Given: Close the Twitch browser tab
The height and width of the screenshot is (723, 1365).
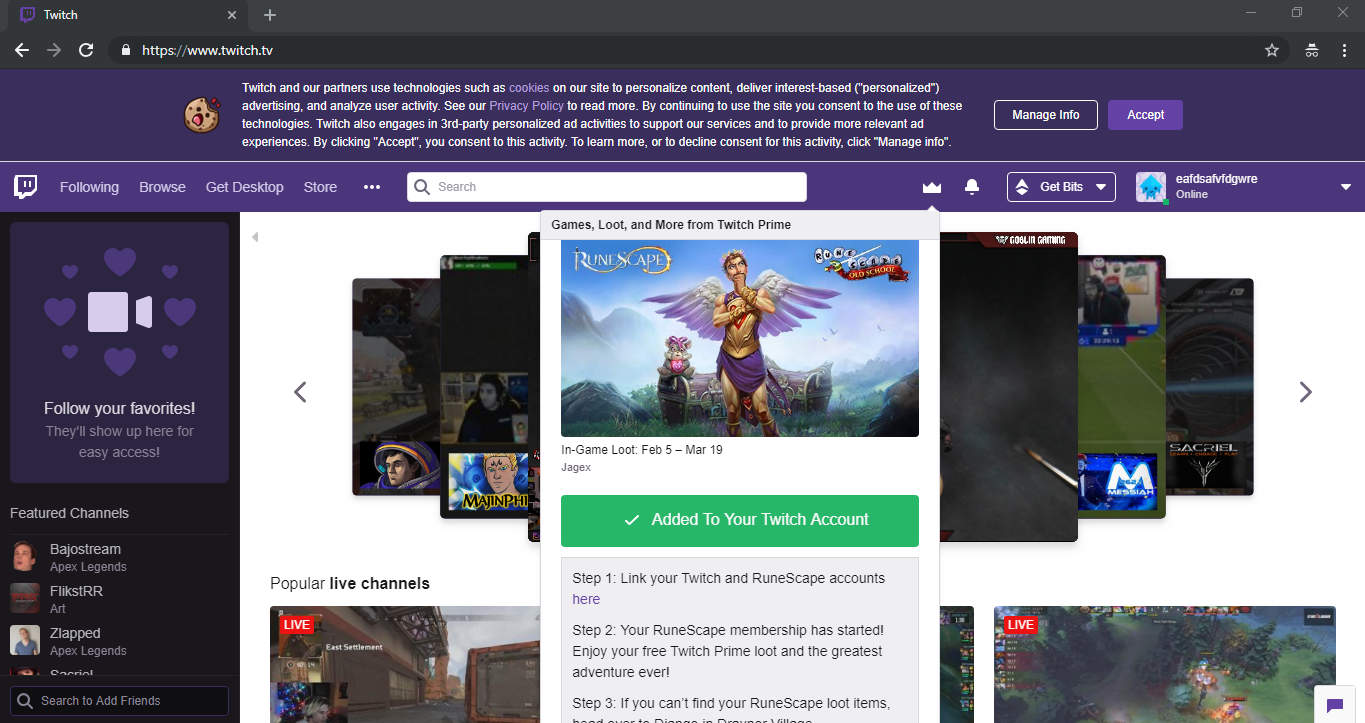Looking at the screenshot, I should pyautogui.click(x=232, y=15).
